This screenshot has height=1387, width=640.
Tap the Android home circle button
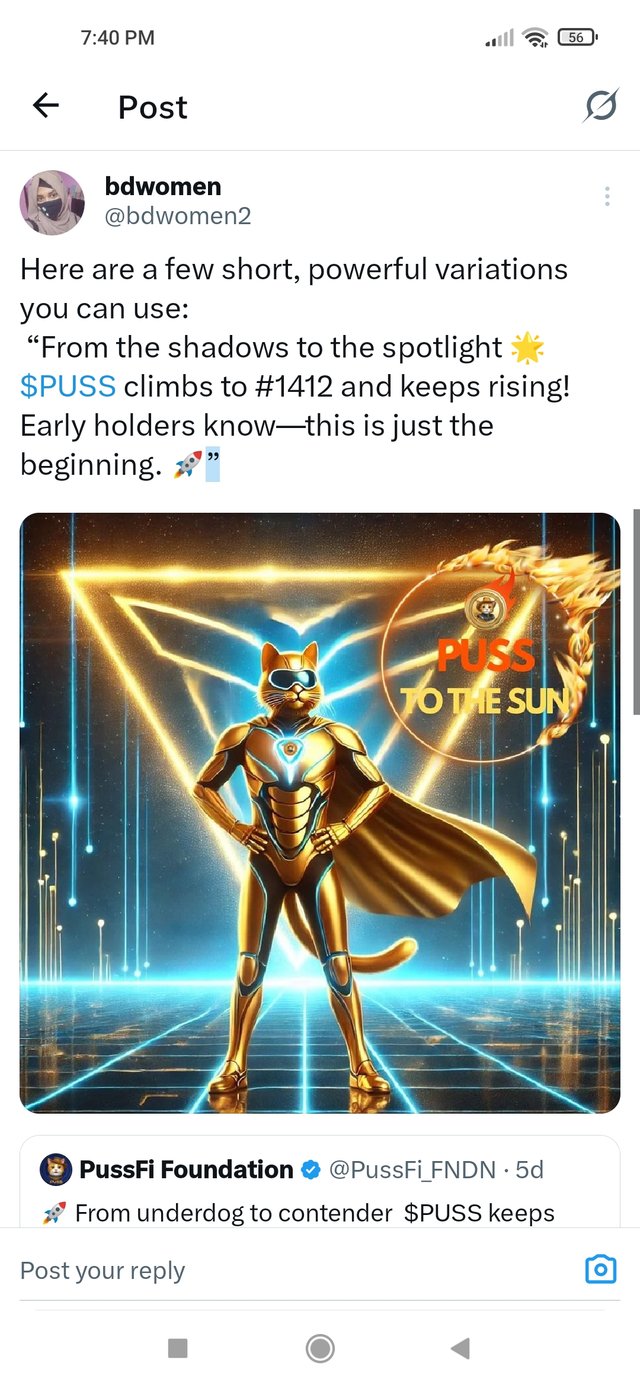[320, 1348]
